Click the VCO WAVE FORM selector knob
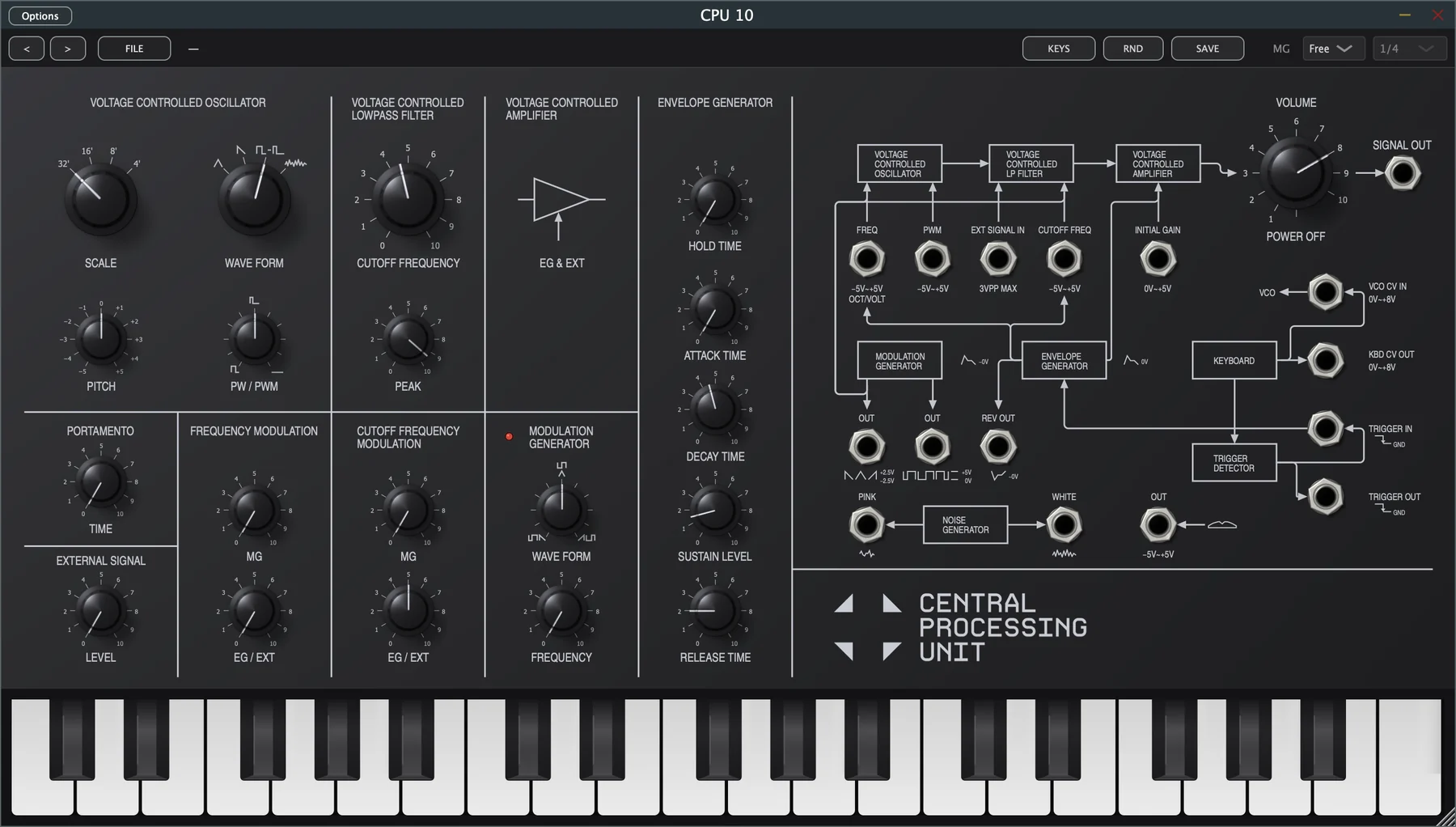Viewport: 1456px width, 827px height. pos(254,199)
